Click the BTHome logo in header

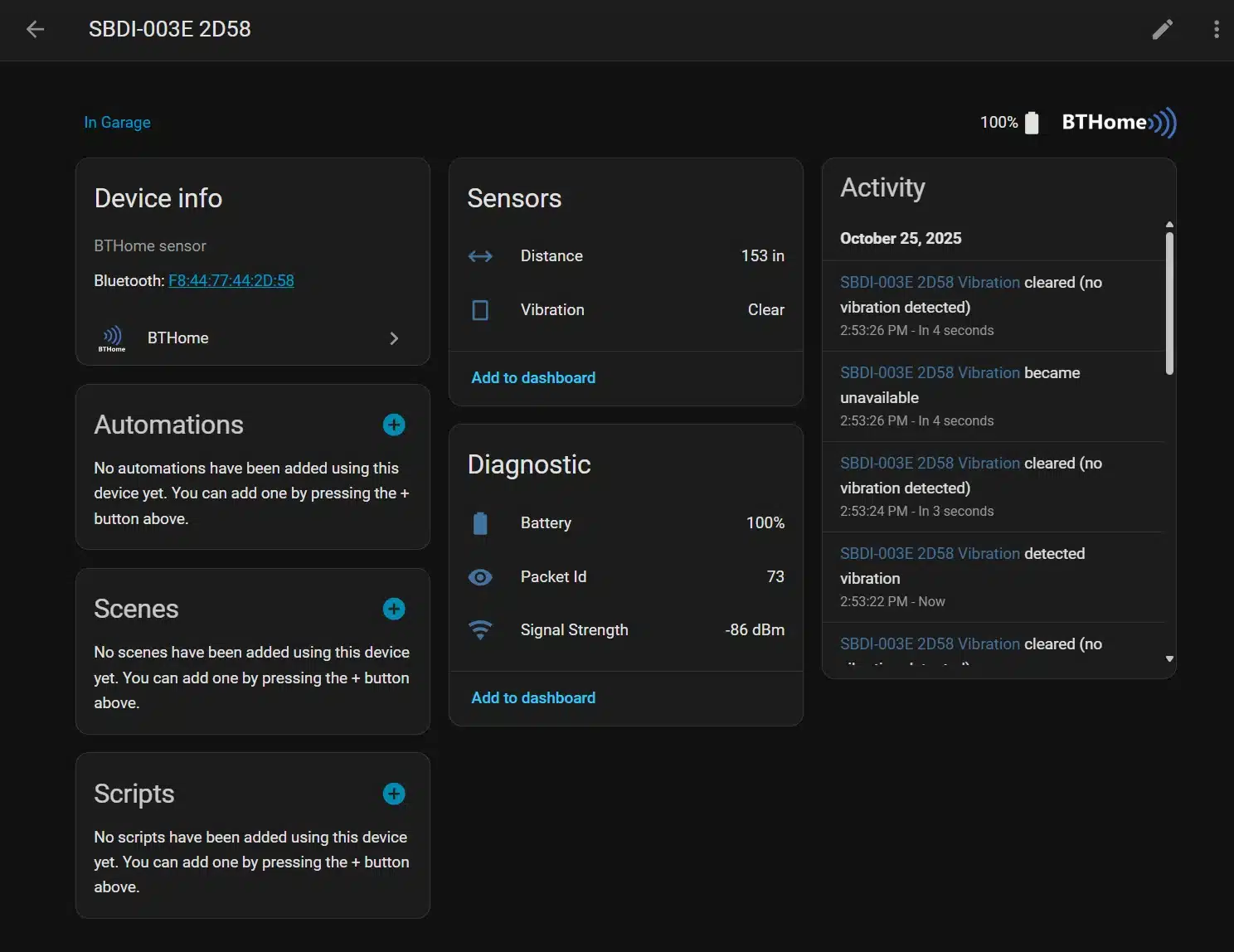pyautogui.click(x=1118, y=123)
